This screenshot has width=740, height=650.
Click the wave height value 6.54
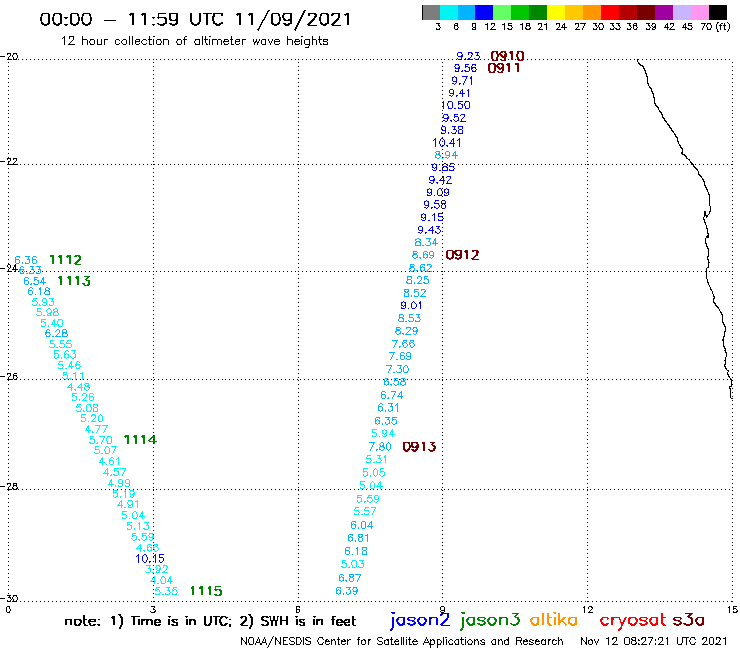point(35,281)
